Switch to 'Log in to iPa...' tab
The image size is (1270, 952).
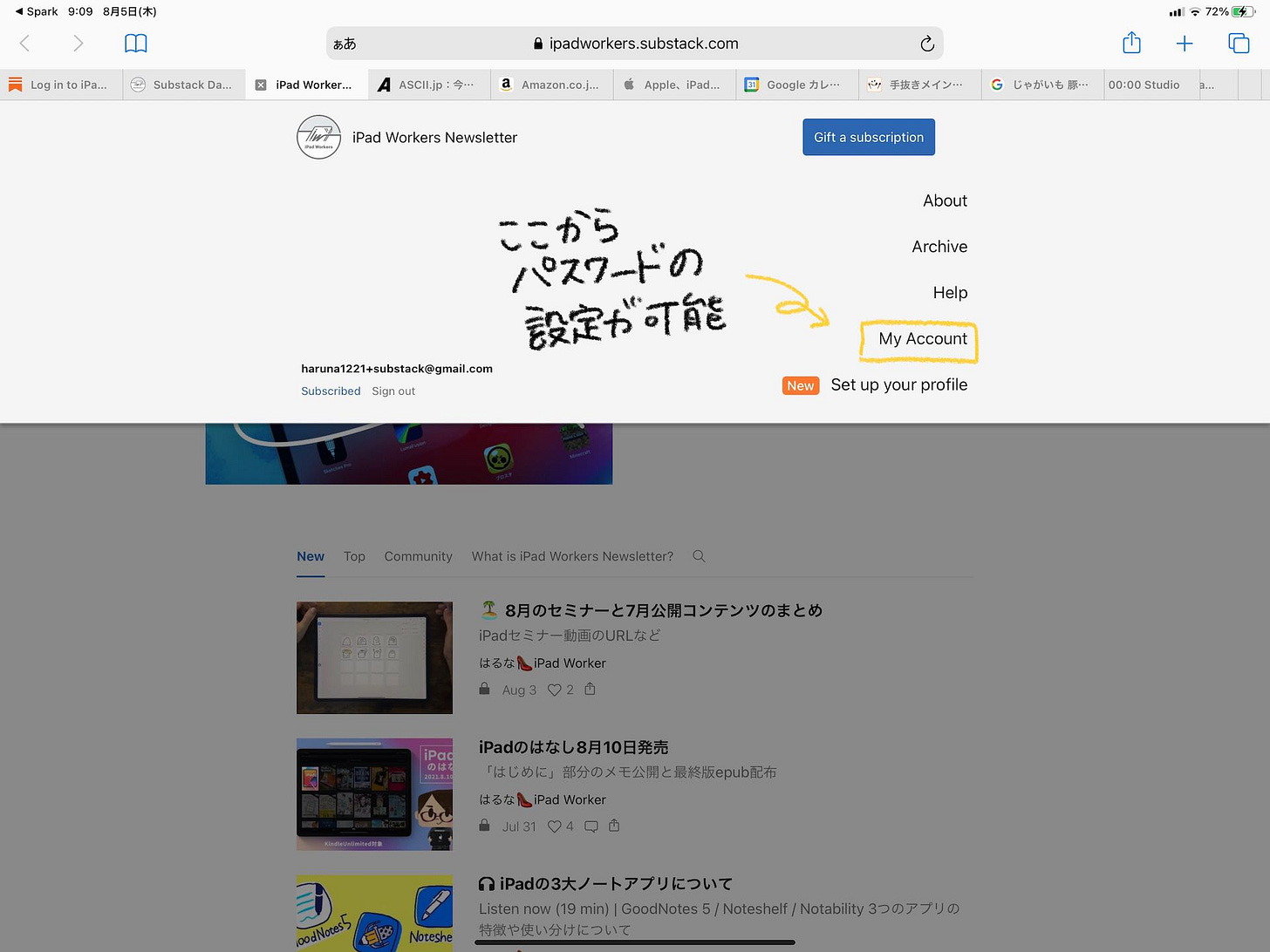(61, 85)
